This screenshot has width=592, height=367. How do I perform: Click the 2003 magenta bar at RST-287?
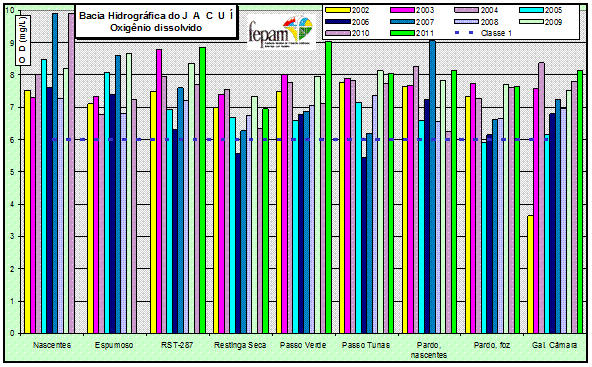click(159, 191)
